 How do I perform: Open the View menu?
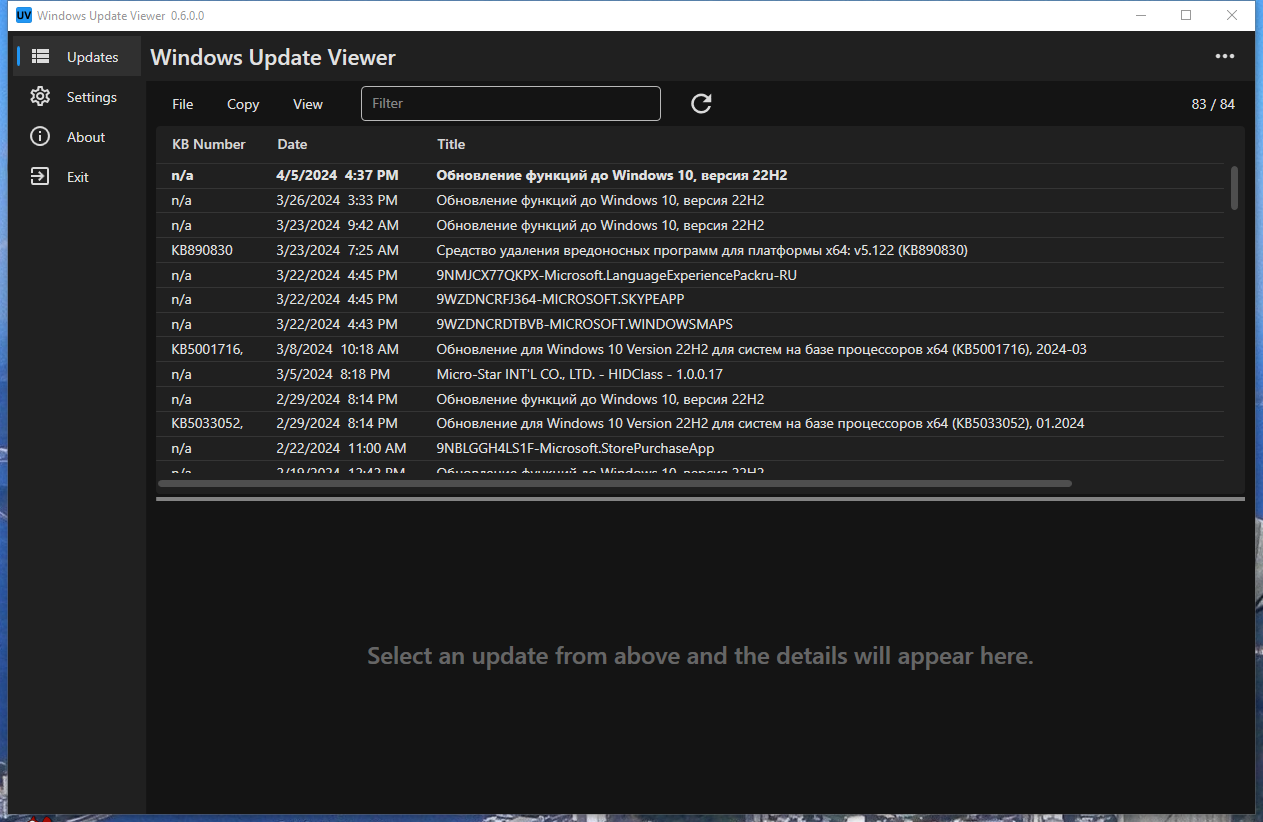(x=308, y=104)
